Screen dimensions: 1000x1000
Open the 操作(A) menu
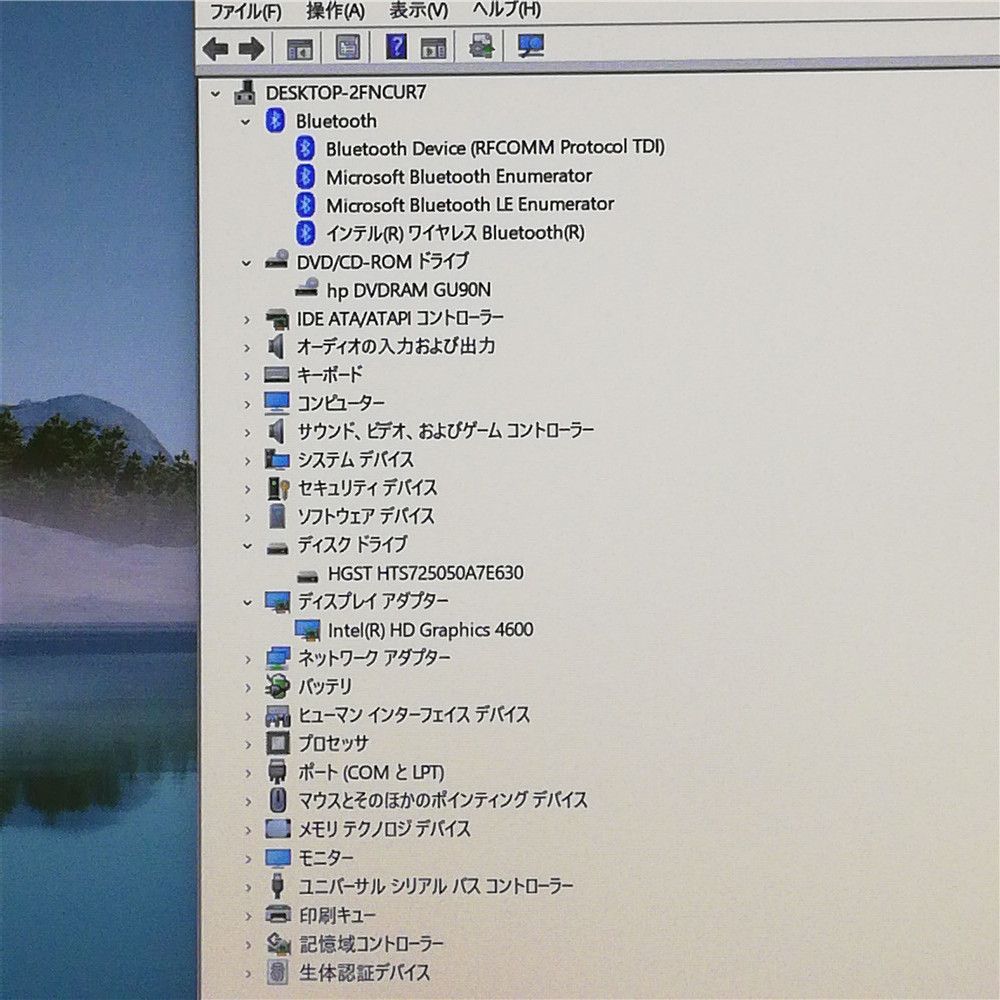pyautogui.click(x=335, y=11)
